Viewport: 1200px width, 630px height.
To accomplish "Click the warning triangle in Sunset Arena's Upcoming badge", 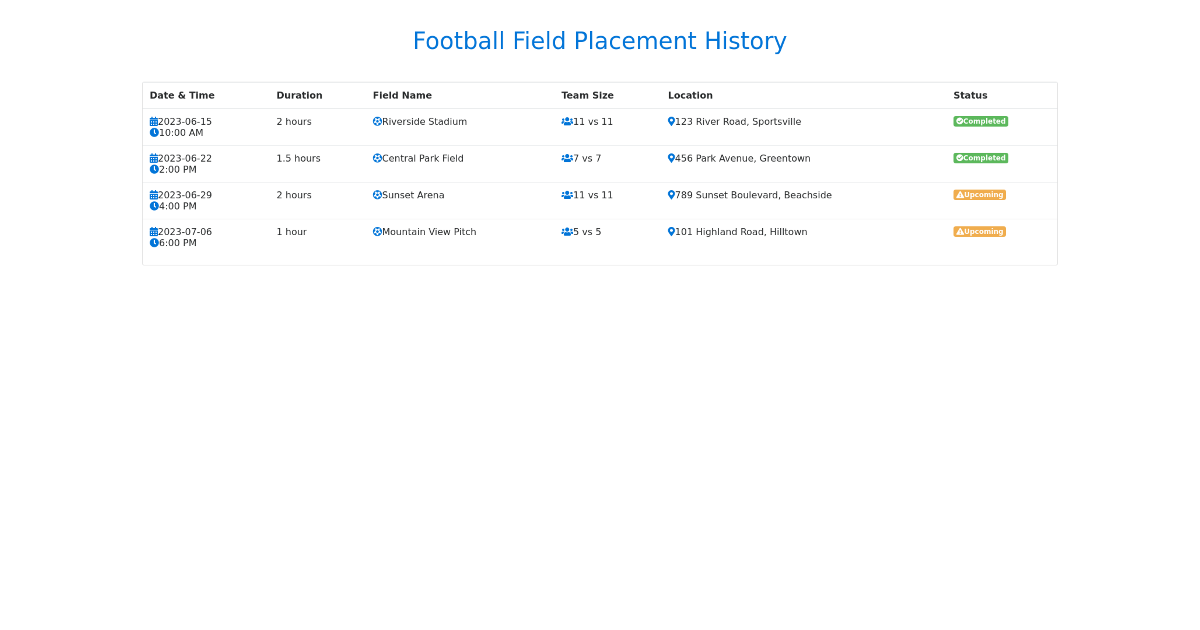I will [959, 194].
